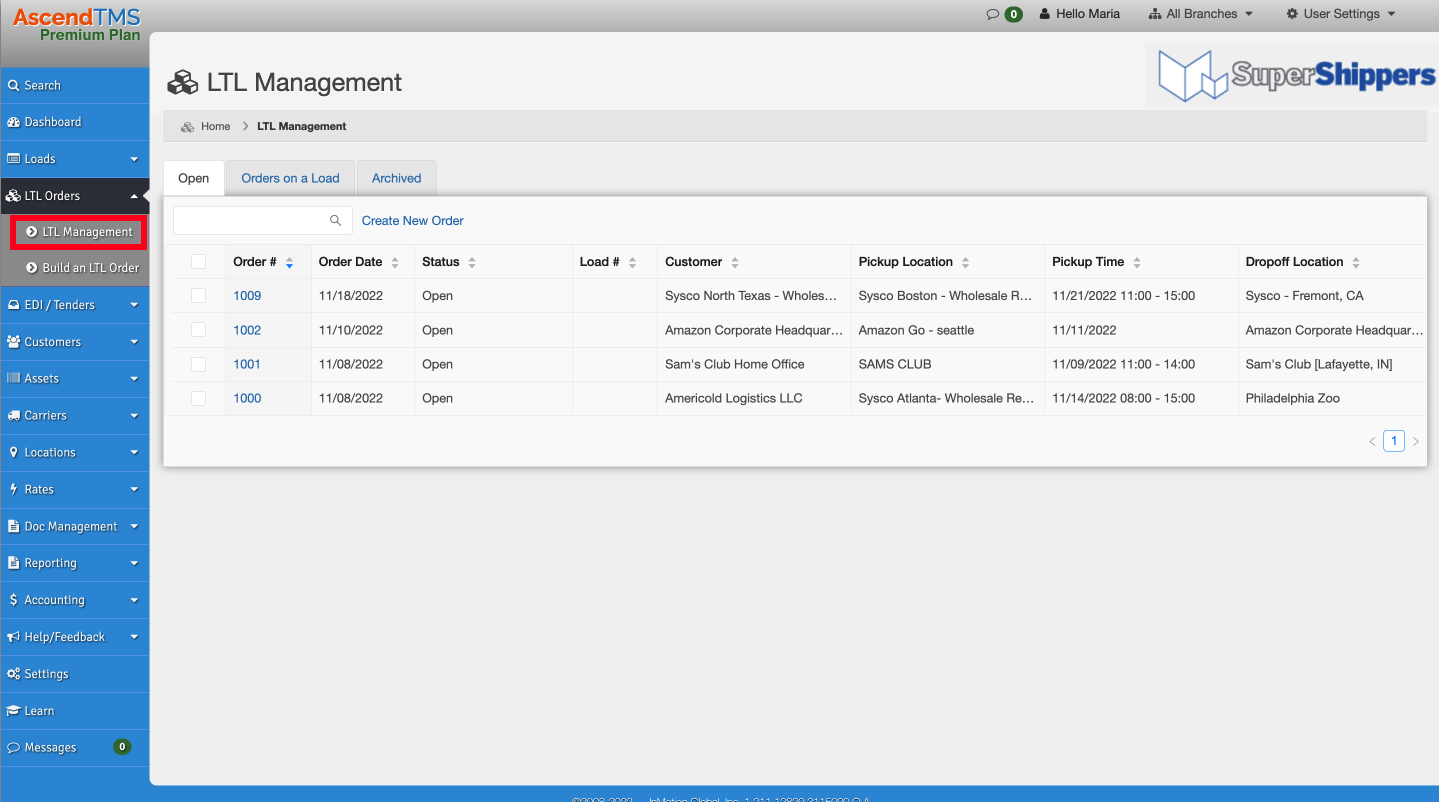
Task: Open LTL Management in sidebar
Action: 78,232
